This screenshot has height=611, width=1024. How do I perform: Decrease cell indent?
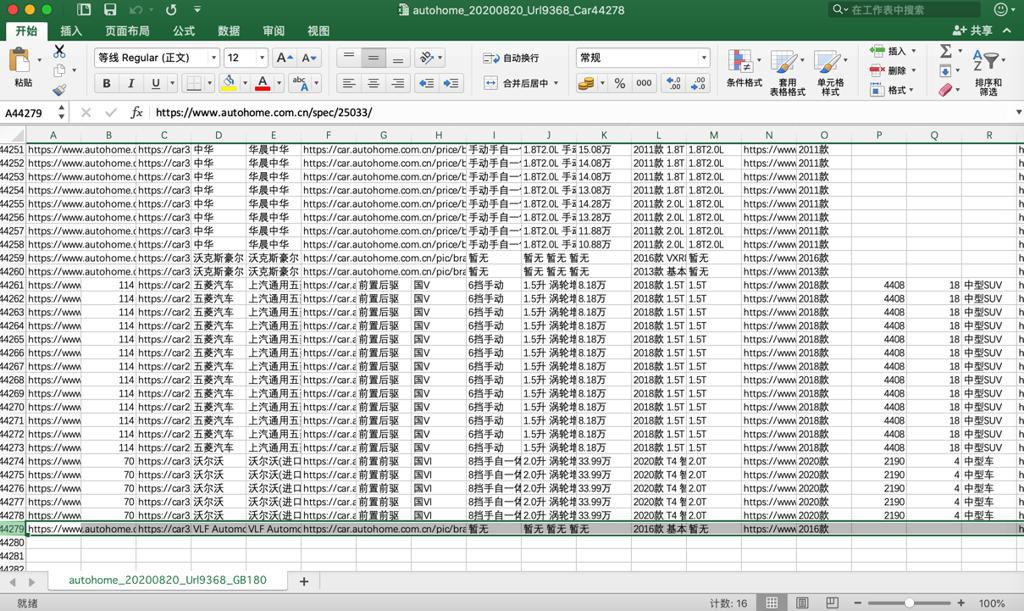pos(426,83)
